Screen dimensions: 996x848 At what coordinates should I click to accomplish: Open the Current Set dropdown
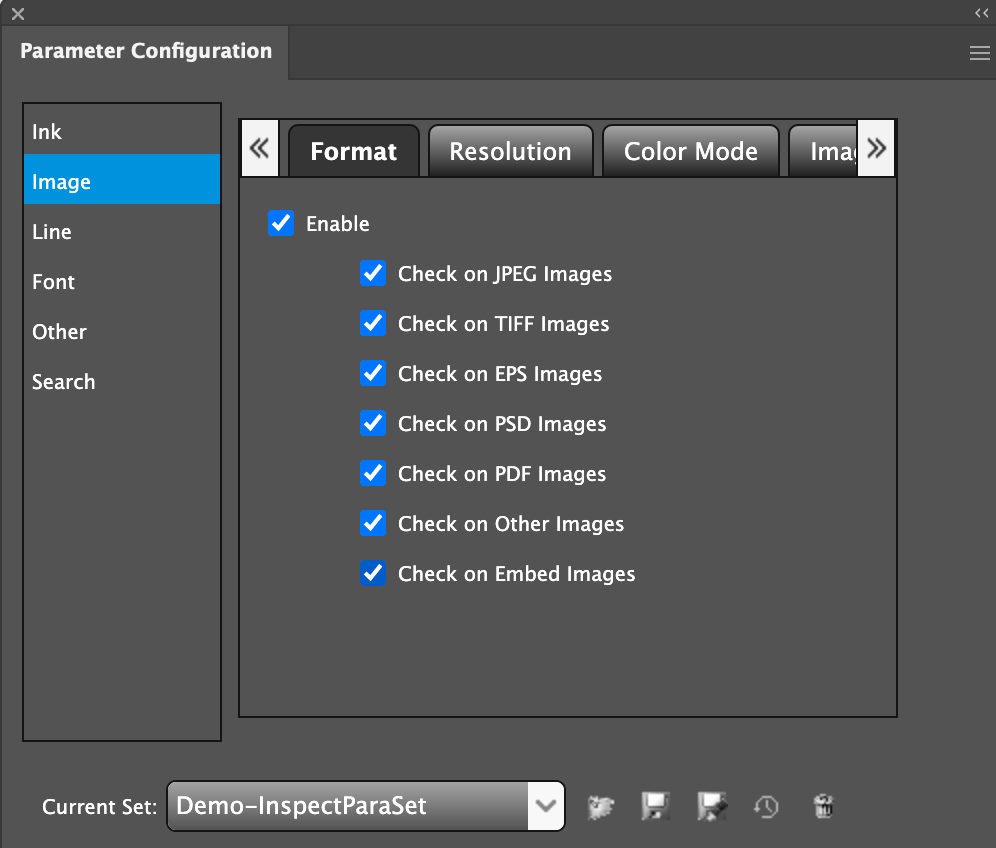click(x=545, y=806)
